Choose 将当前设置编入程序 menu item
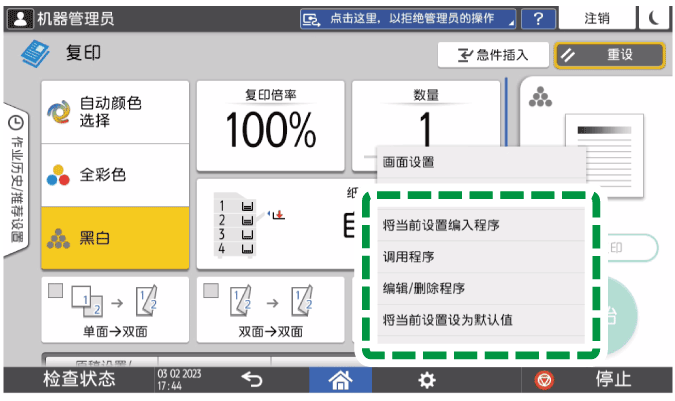The image size is (675, 401). click(x=481, y=225)
